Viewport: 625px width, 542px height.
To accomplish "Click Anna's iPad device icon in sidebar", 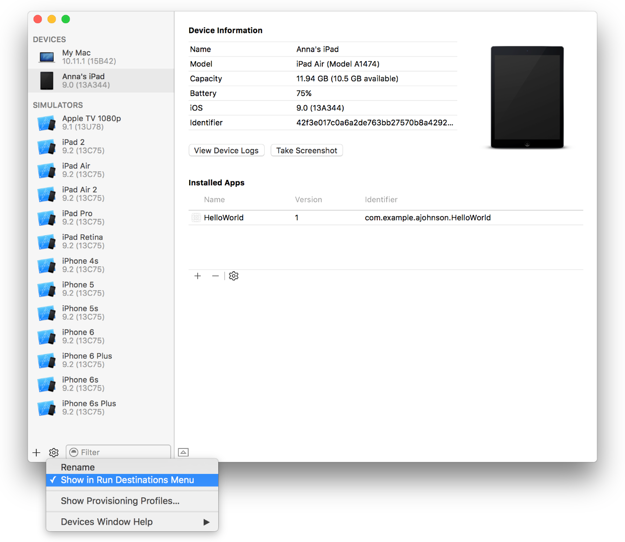I will click(x=47, y=81).
